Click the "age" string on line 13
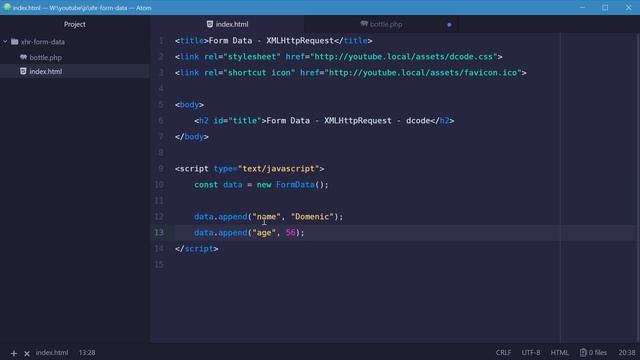Screen dimensions: 640x360 pos(264,233)
